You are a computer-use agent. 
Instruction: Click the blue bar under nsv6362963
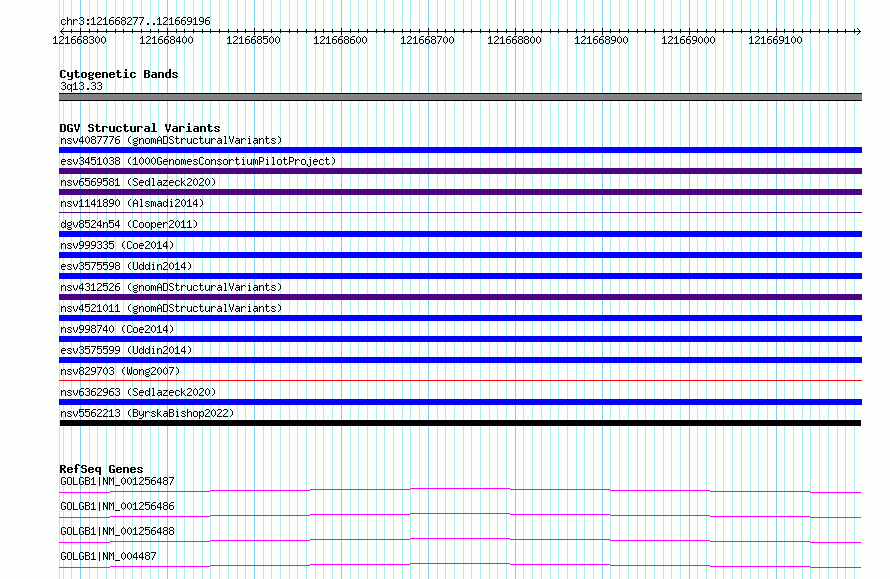coord(460,402)
